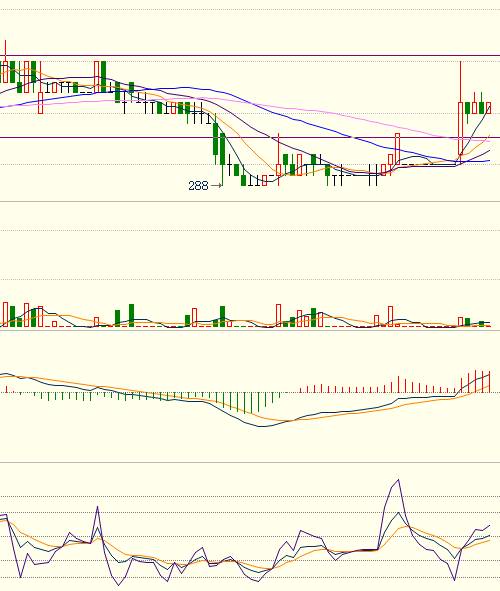The image size is (500, 591).
Task: Click the divider line below the volume panel
Action: (x=250, y=331)
